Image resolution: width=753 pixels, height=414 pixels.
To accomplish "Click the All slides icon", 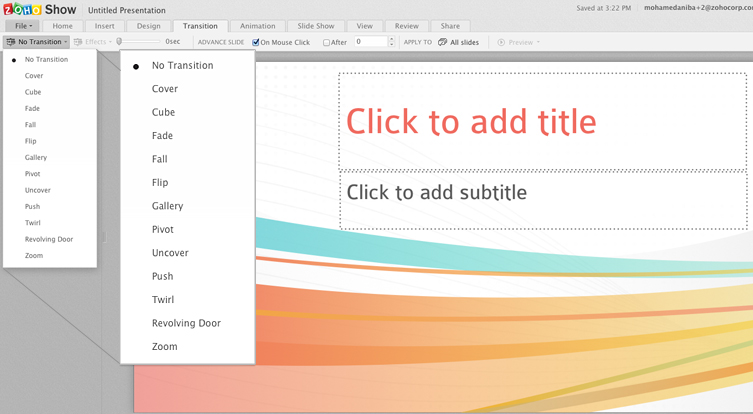I will click(x=443, y=42).
